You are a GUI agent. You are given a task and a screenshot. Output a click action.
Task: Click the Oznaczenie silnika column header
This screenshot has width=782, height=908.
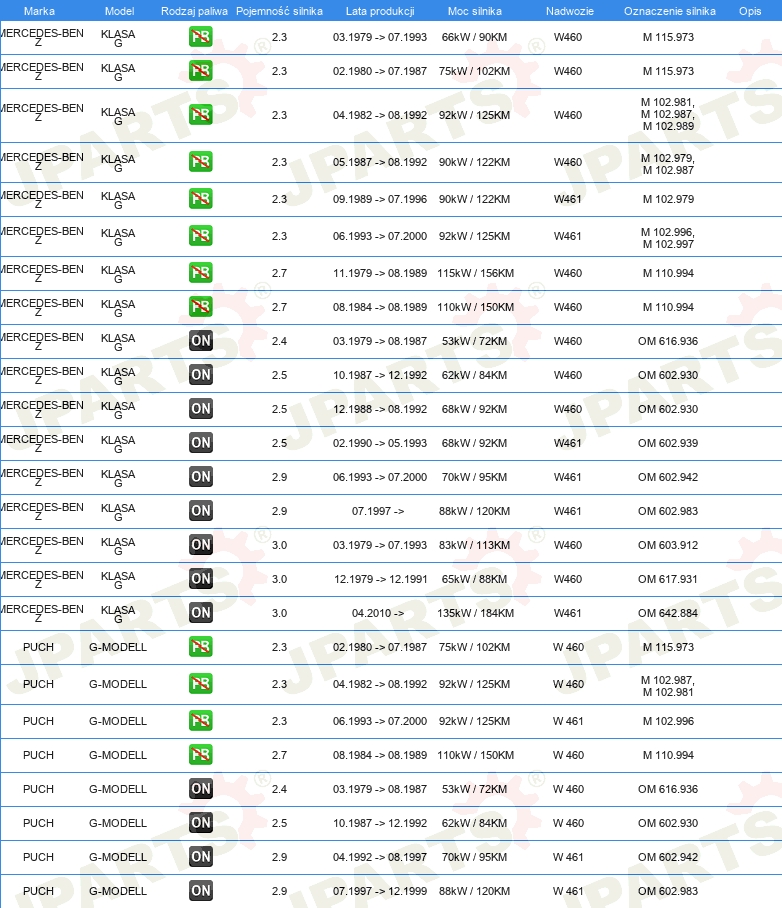[x=670, y=11]
